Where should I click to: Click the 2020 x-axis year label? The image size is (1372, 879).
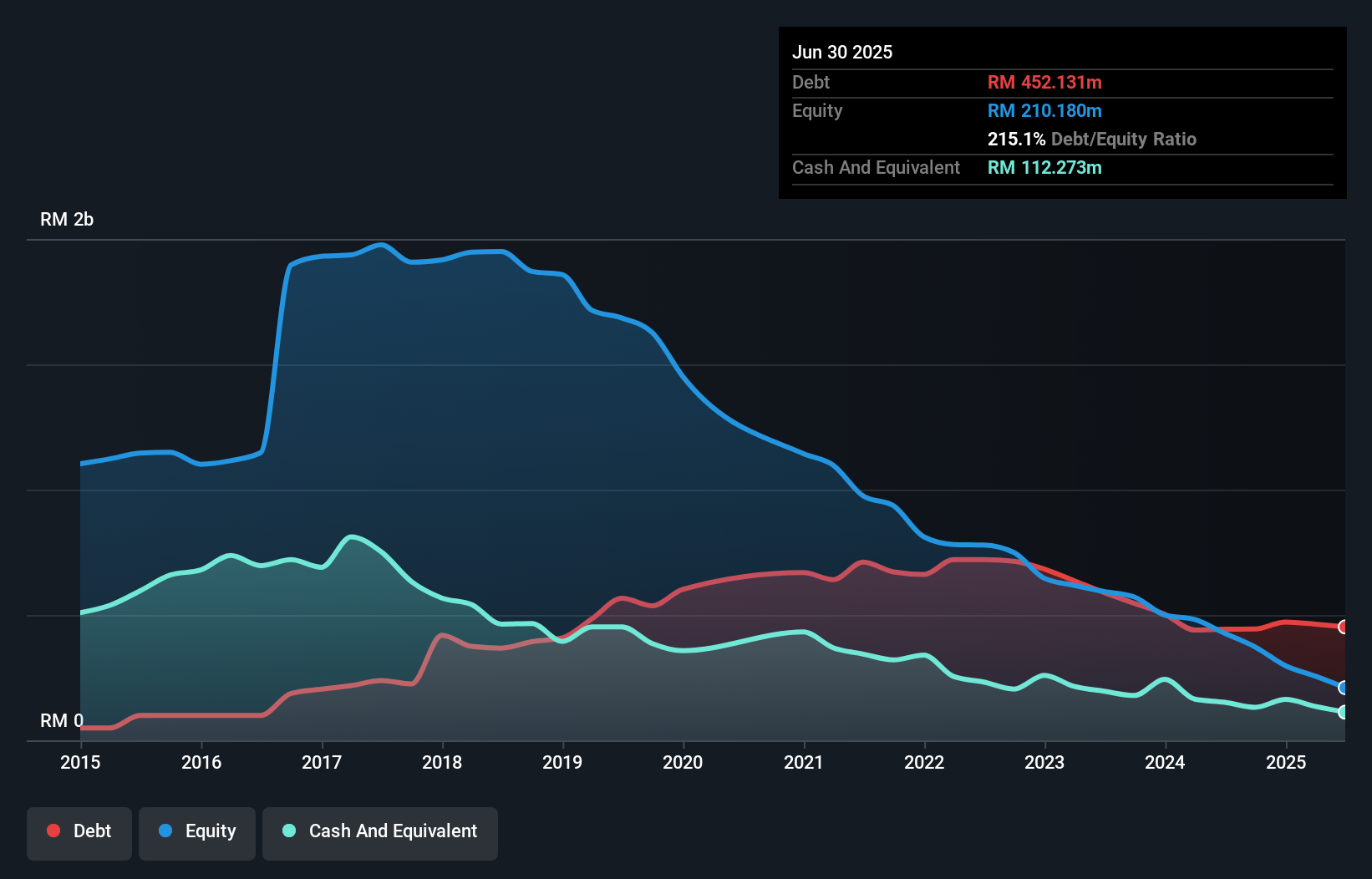pos(683,762)
